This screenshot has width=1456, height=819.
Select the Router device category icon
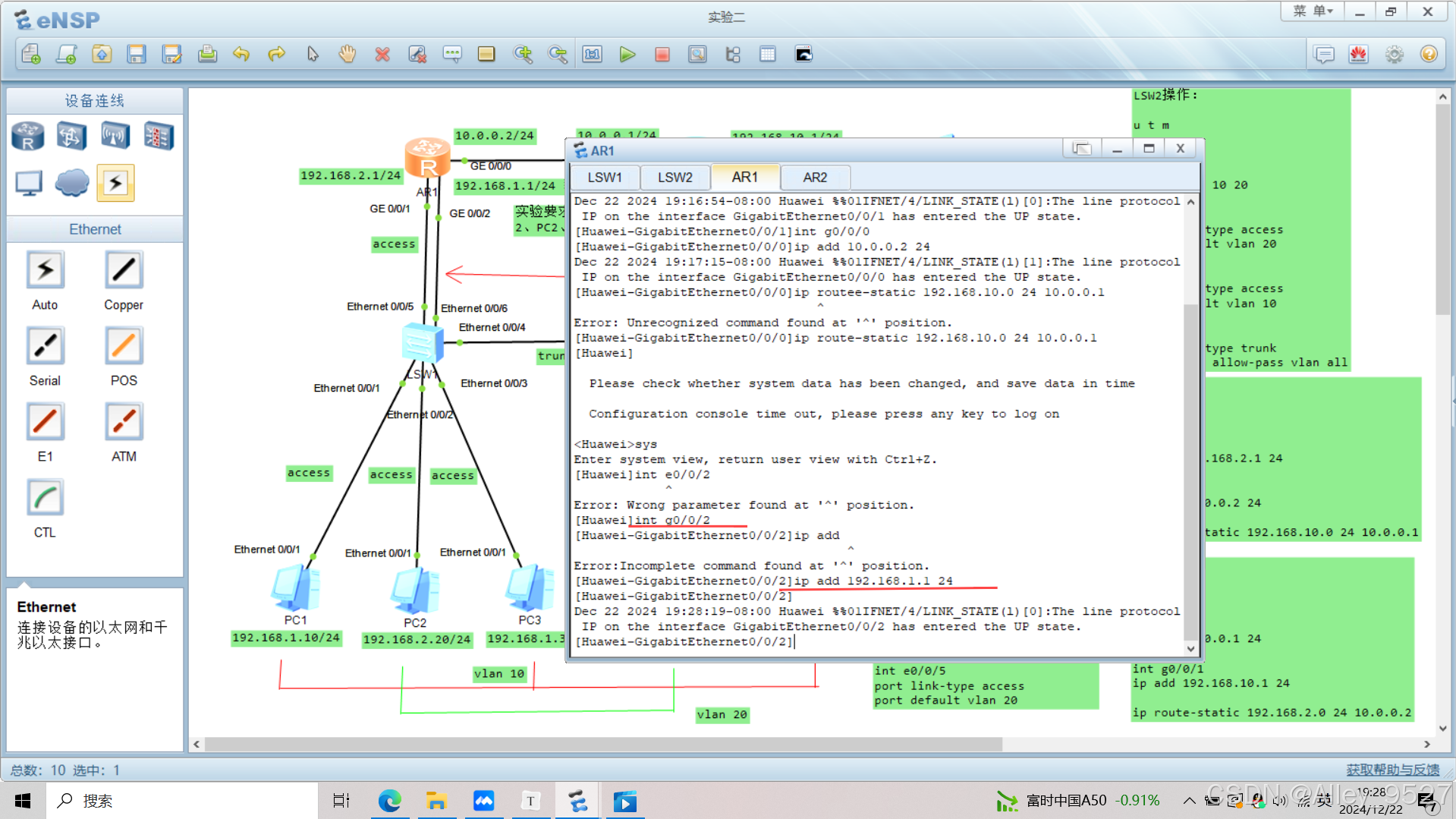point(28,137)
